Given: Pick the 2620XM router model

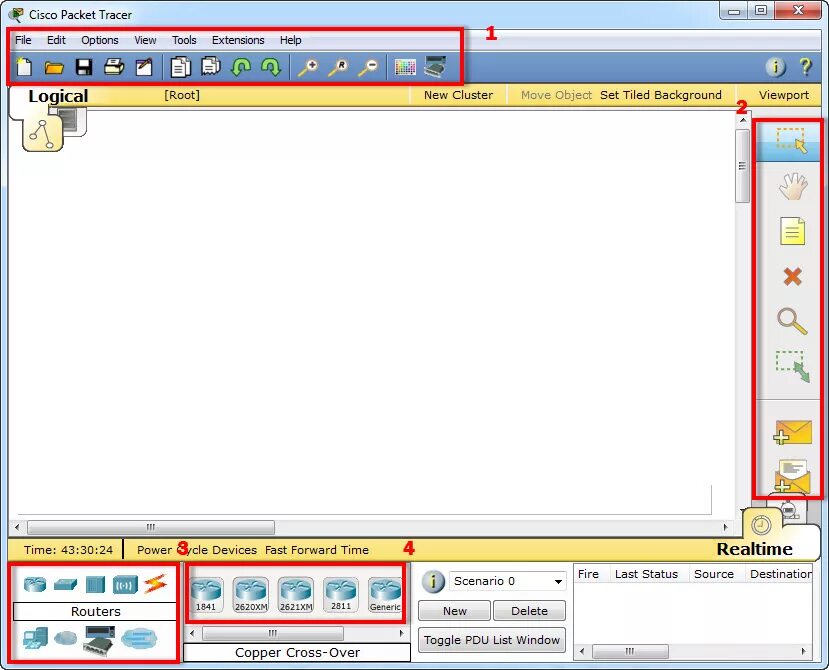Looking at the screenshot, I should tap(251, 595).
